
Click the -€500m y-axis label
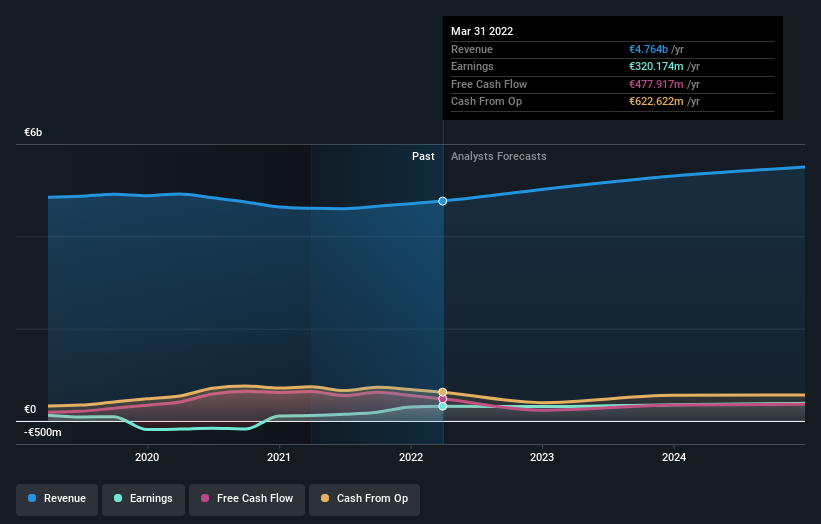click(x=42, y=432)
